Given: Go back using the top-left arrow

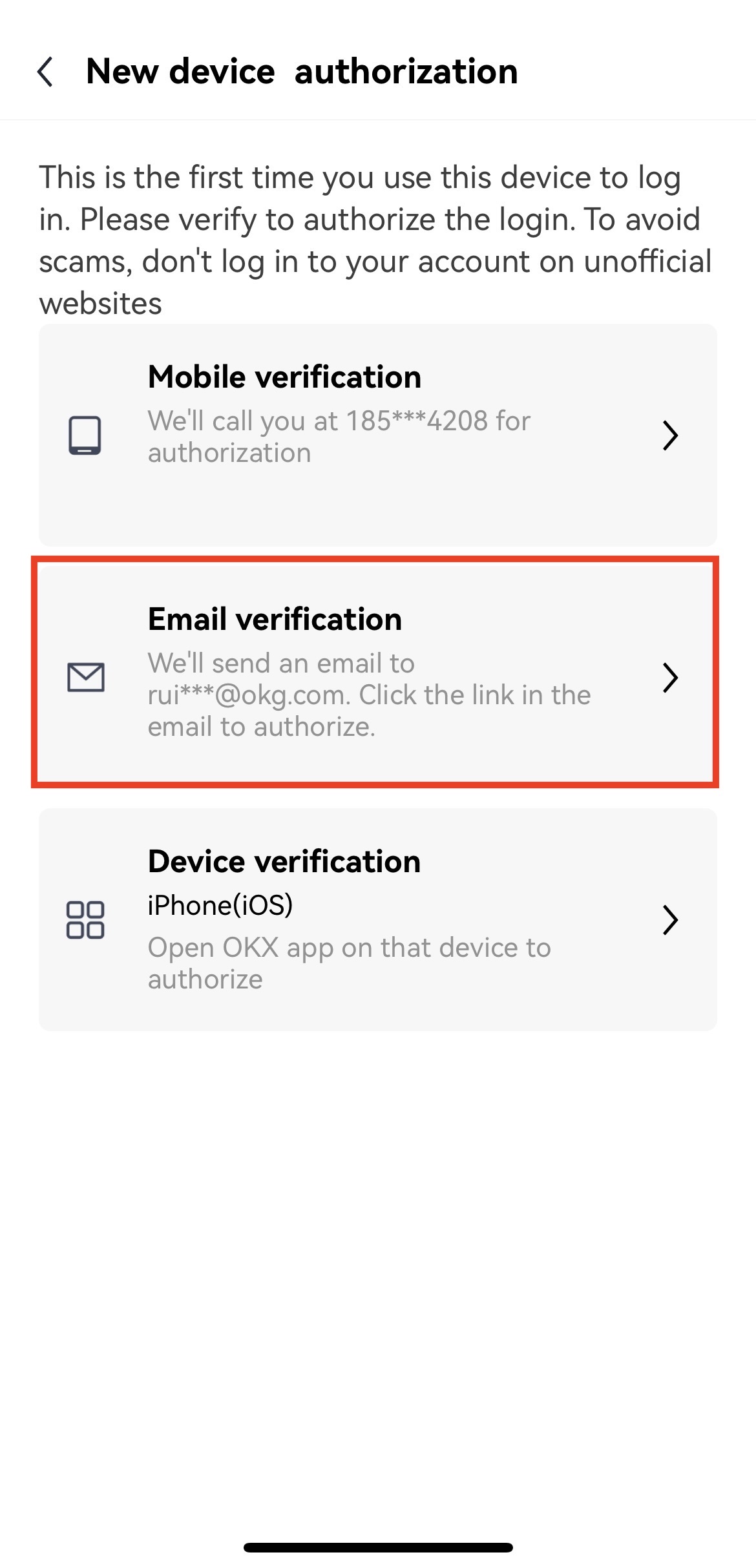Looking at the screenshot, I should [45, 71].
